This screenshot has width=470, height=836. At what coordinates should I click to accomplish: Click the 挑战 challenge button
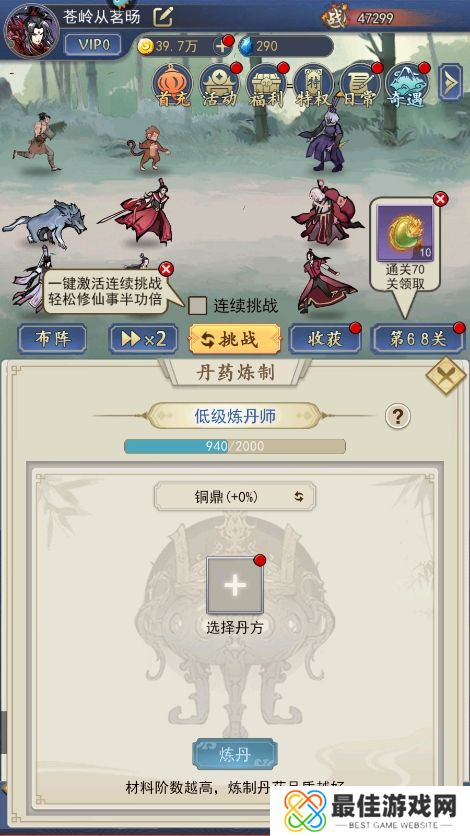(235, 339)
